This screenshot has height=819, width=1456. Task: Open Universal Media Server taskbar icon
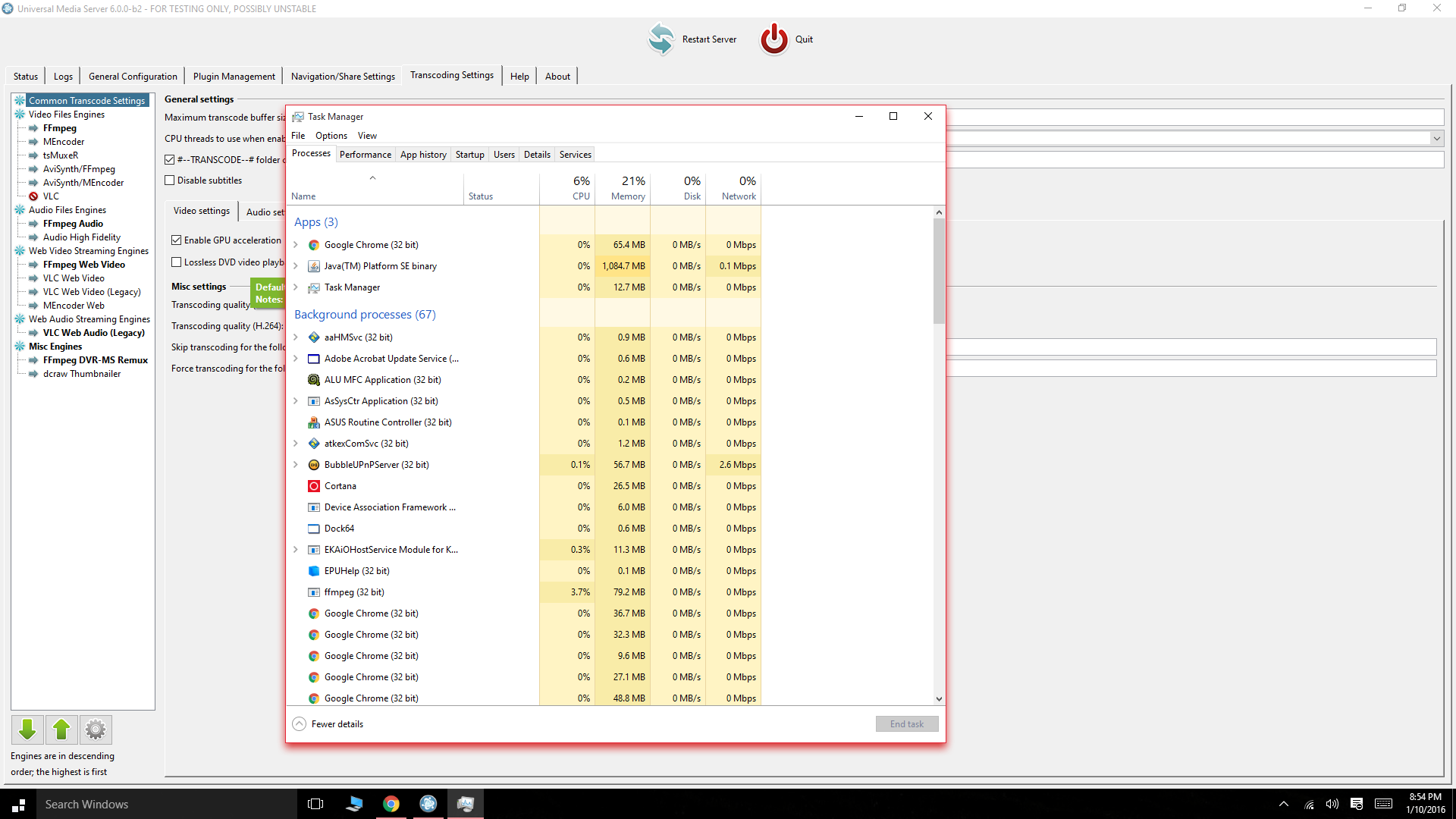click(x=428, y=804)
